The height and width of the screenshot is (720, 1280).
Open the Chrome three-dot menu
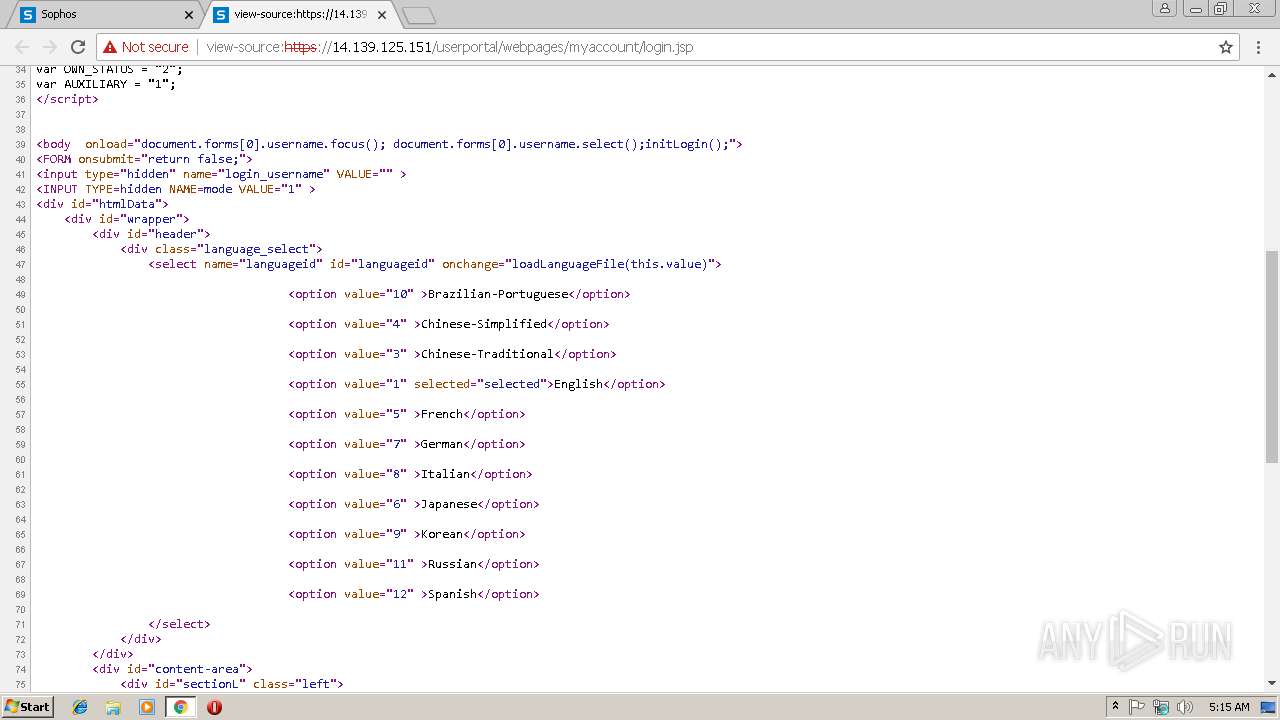point(1259,47)
